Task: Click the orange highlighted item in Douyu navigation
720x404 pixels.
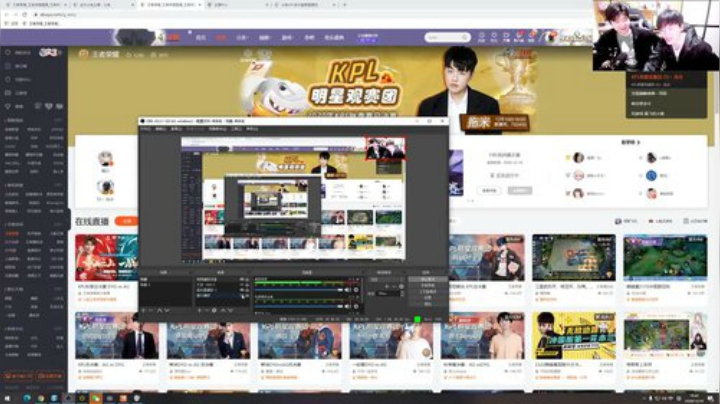Action: tap(221, 38)
